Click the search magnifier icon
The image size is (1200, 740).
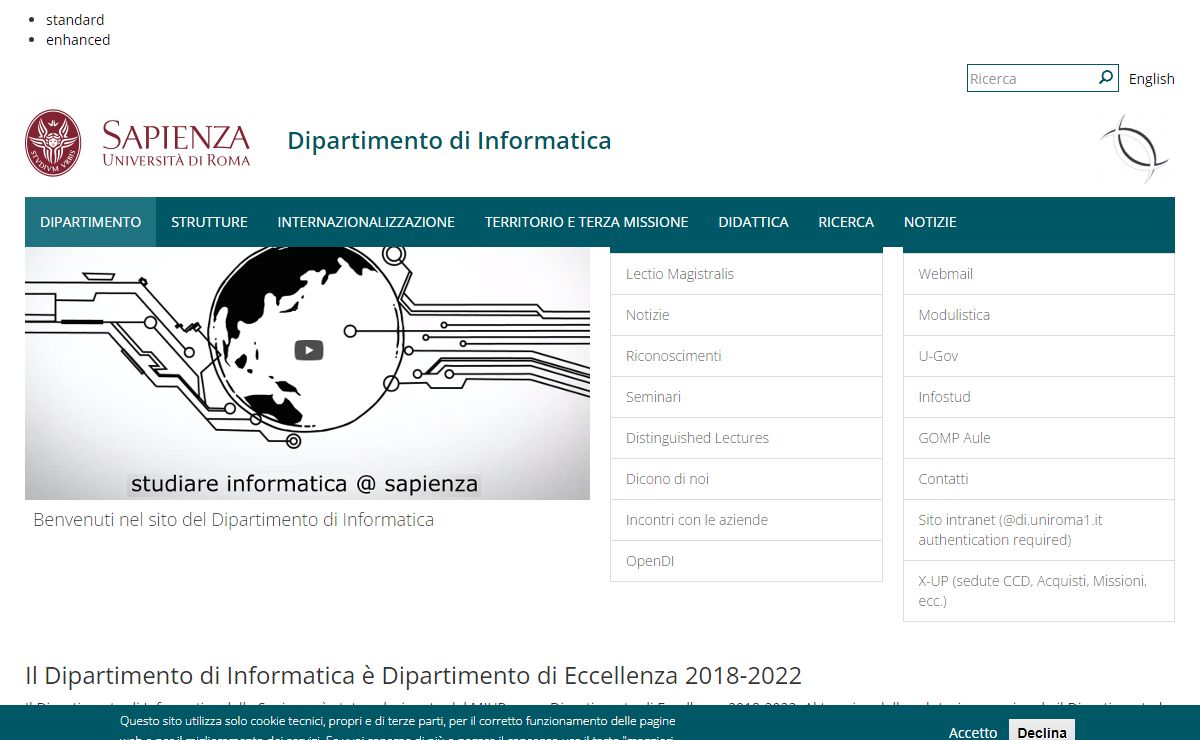point(1105,77)
